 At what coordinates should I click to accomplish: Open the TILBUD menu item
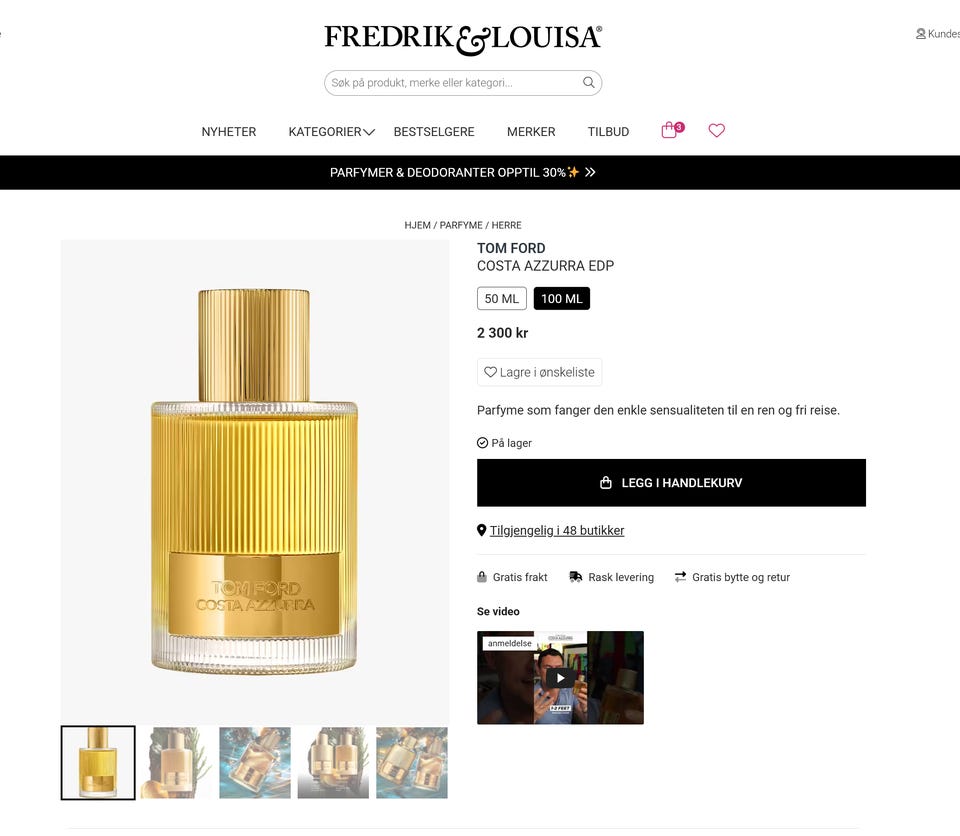point(608,132)
